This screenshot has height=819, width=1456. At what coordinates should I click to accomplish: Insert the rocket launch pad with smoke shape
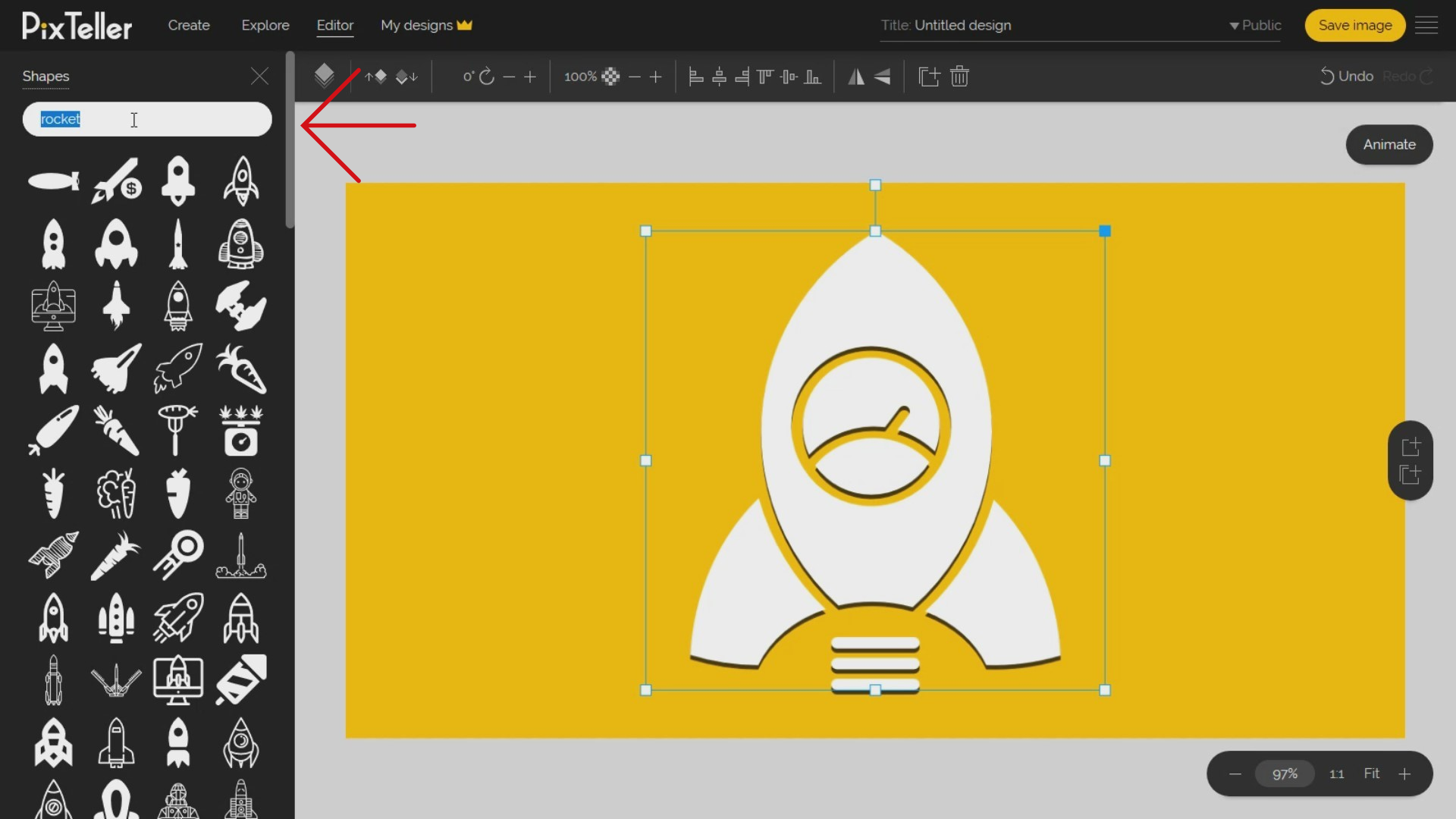pyautogui.click(x=240, y=554)
